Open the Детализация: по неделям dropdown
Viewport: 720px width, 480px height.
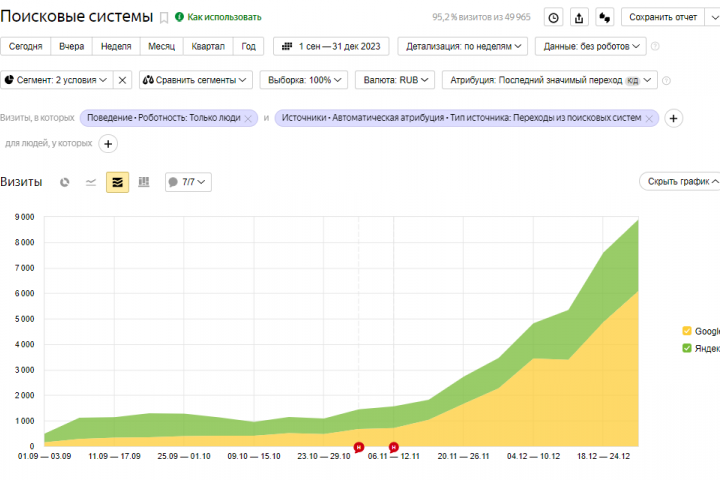pyautogui.click(x=463, y=46)
